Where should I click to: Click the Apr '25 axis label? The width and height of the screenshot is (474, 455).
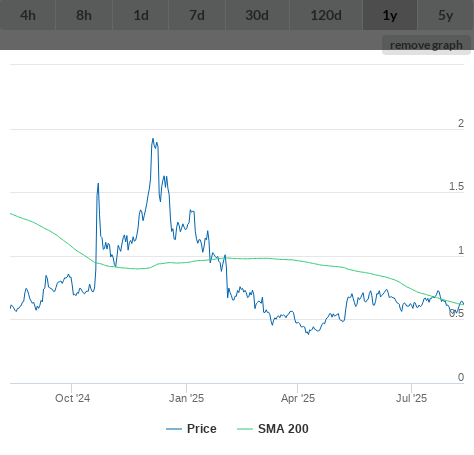click(x=298, y=398)
